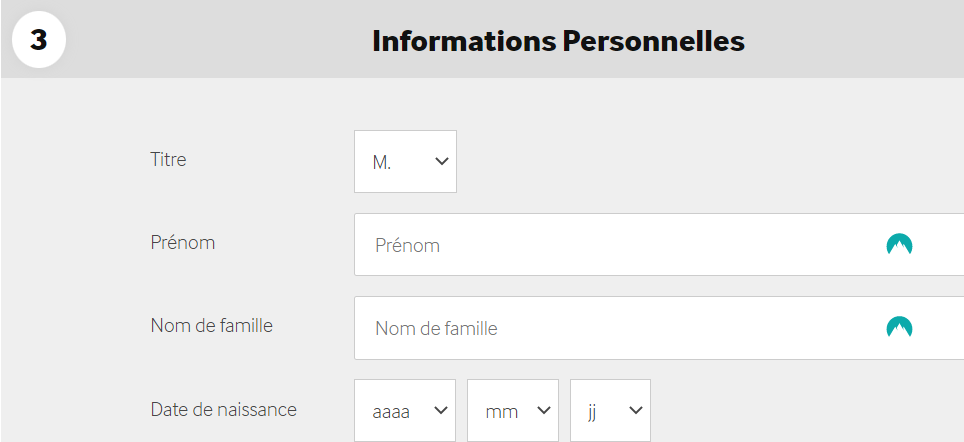Click the Prénom placeholder text inside the input
This screenshot has height=442, width=964.
407,245
